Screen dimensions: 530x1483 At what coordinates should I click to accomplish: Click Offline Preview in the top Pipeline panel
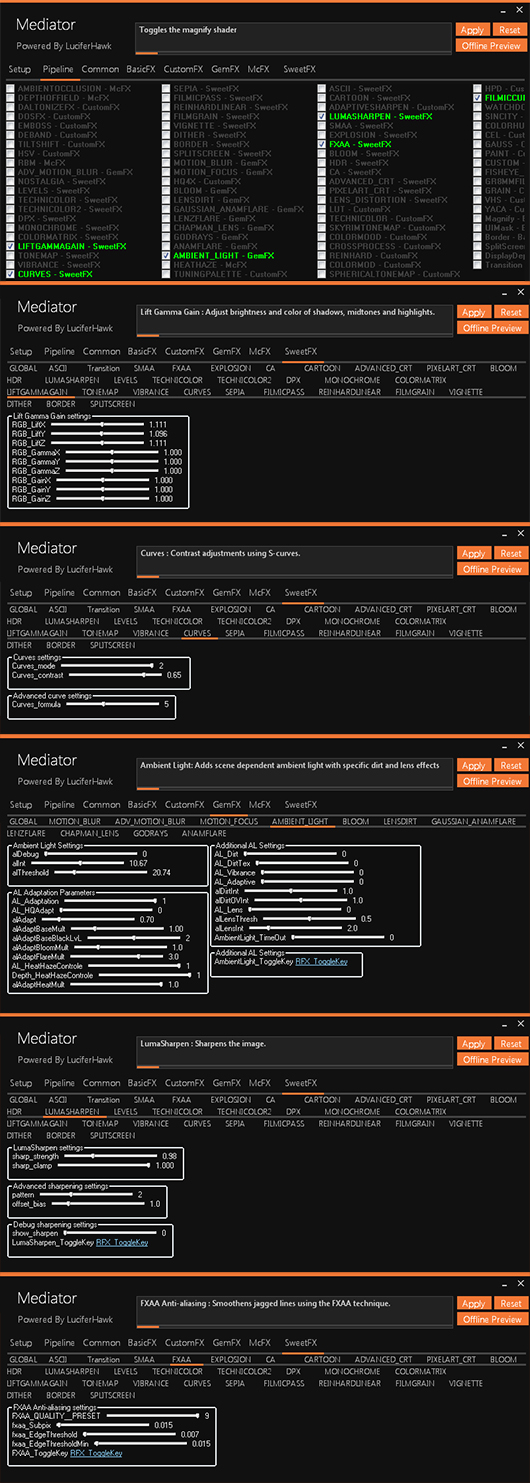click(491, 46)
